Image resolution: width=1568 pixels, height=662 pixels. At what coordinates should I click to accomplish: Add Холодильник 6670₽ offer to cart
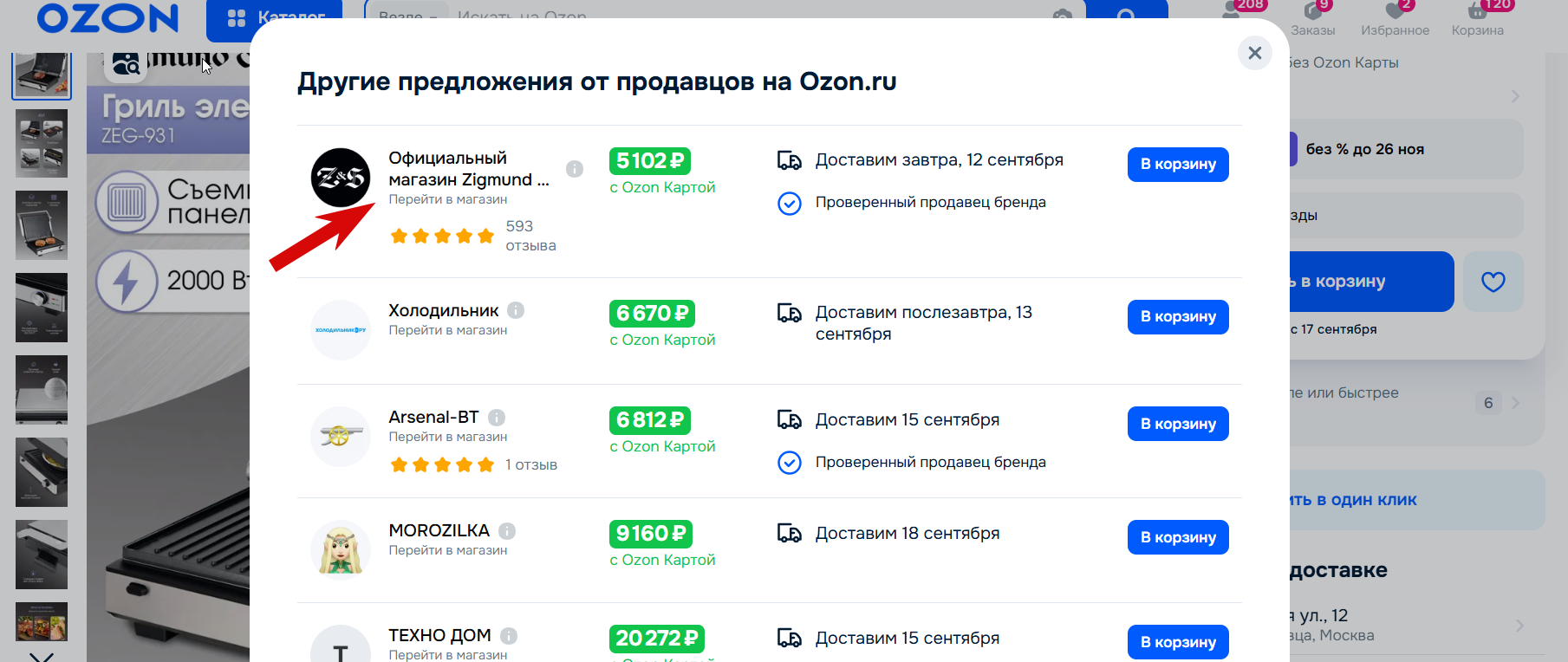1178,317
